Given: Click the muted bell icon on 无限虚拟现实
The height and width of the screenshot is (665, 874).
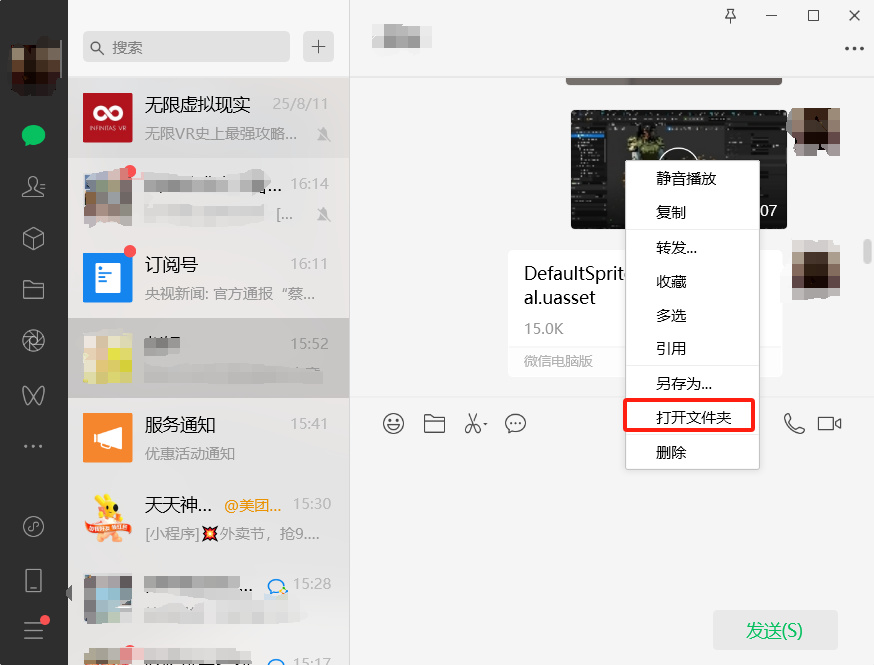Looking at the screenshot, I should pos(323,134).
